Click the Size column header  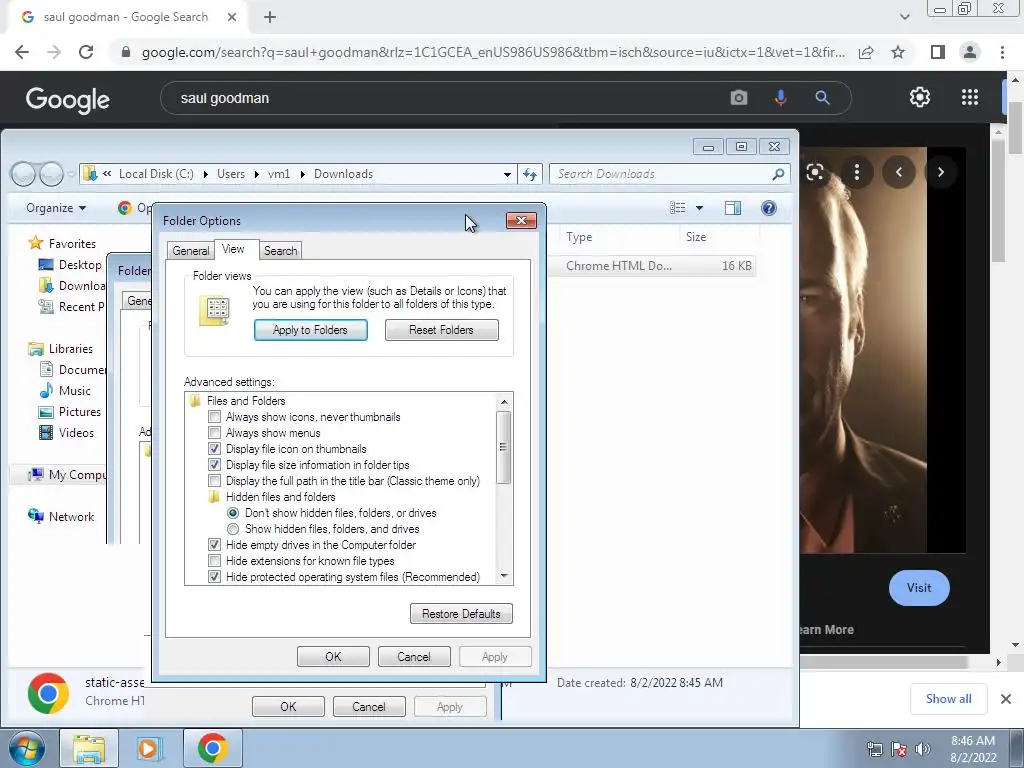coord(718,237)
